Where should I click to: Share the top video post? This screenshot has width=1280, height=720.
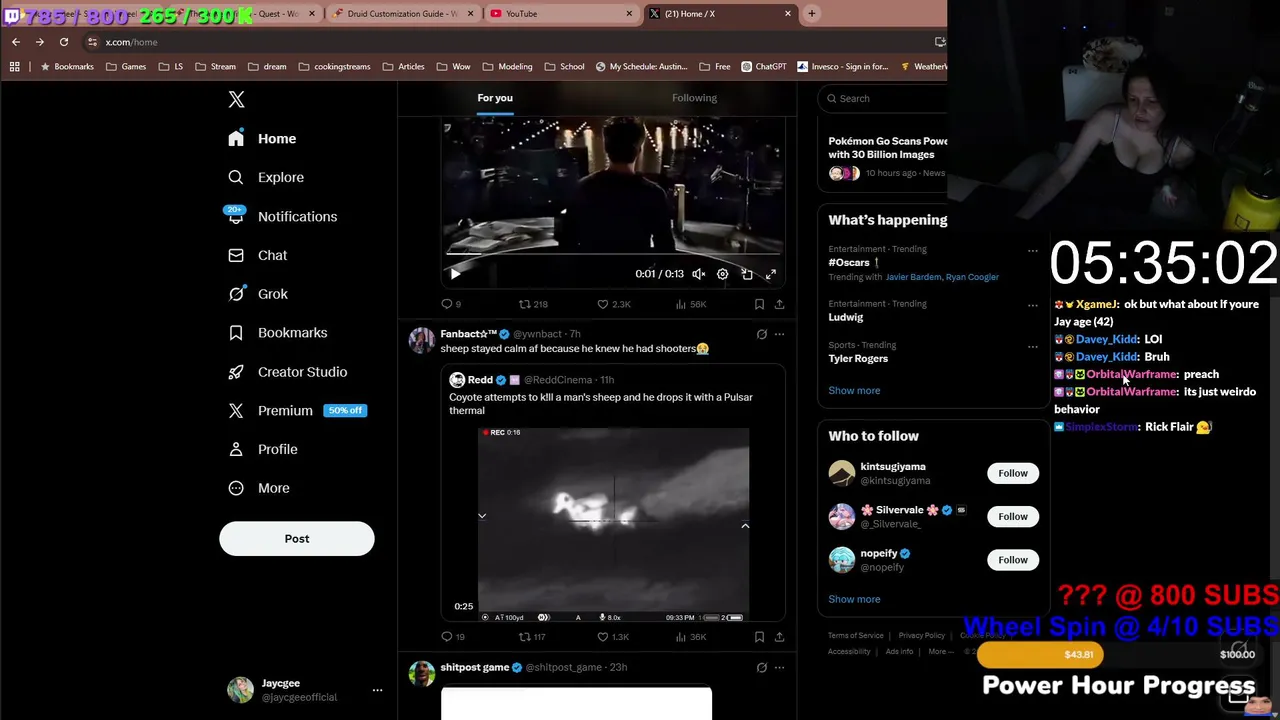[779, 304]
